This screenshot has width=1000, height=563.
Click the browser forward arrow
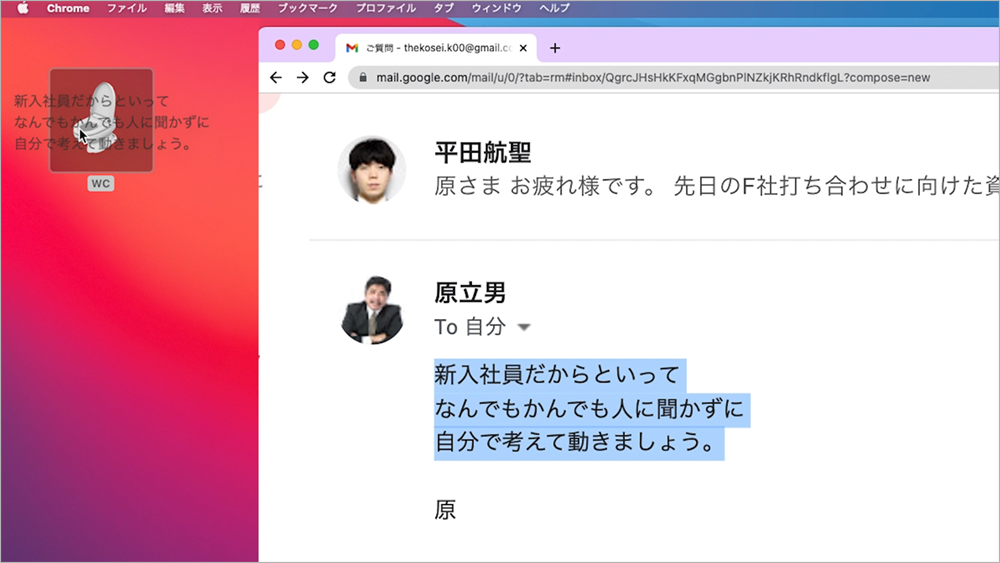pyautogui.click(x=302, y=77)
